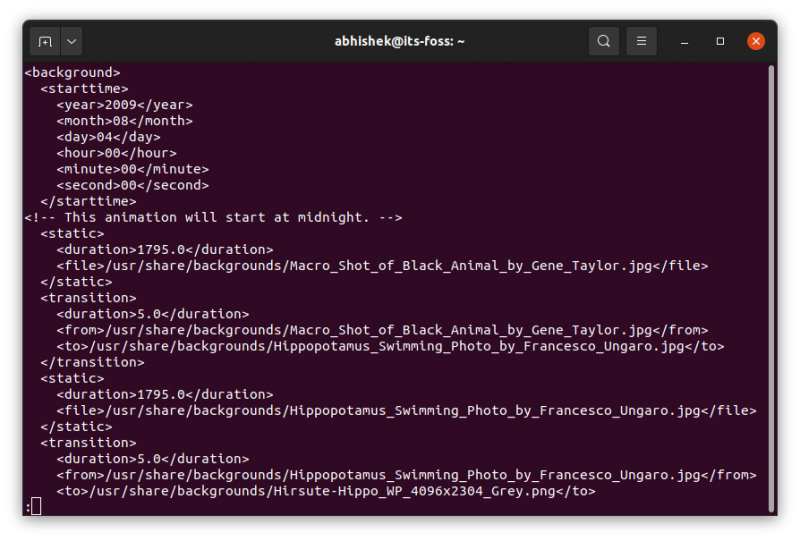Click the <month>08</month> line
The height and width of the screenshot is (541, 800).
125,121
